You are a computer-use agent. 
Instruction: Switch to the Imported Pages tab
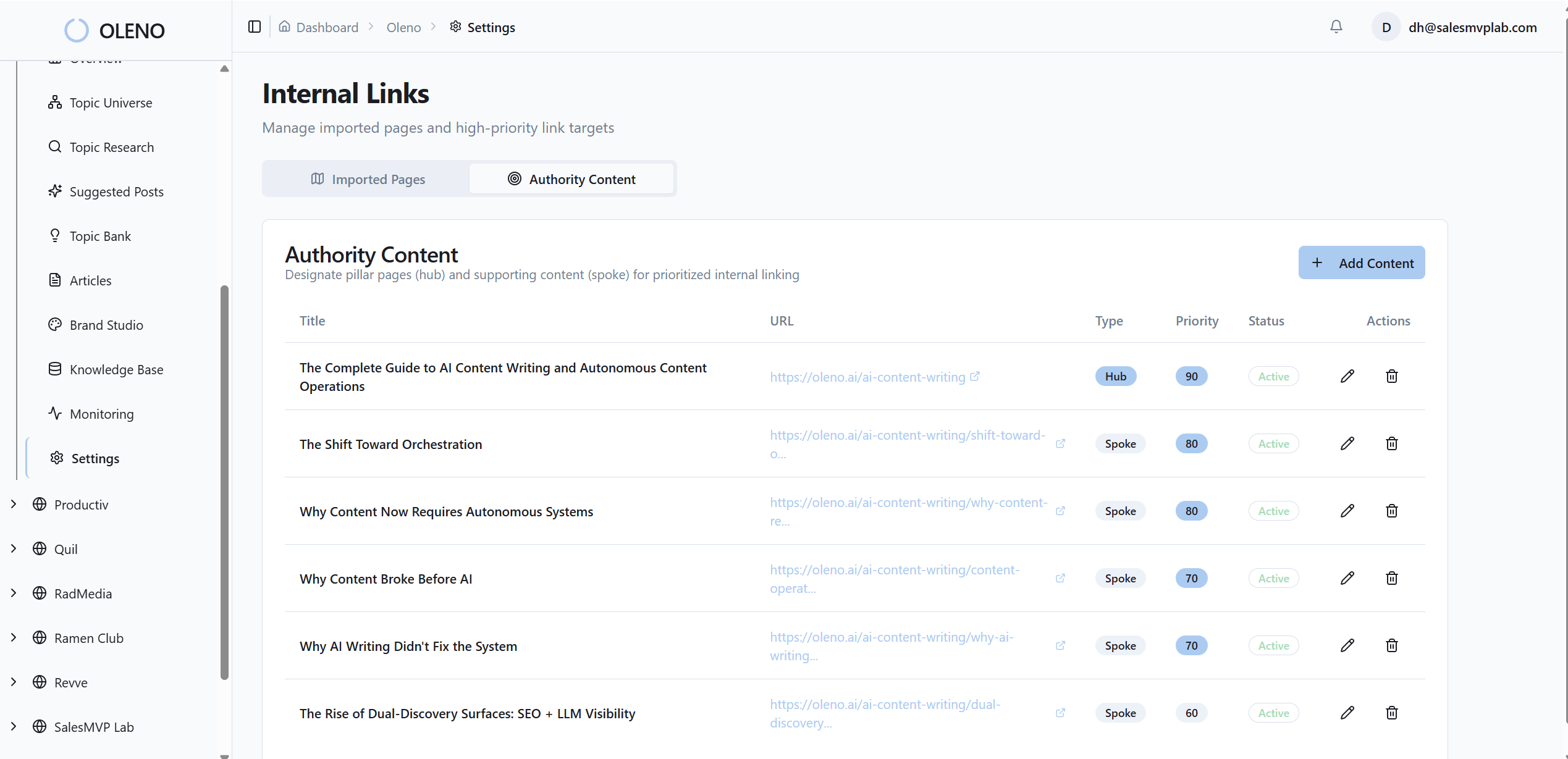pyautogui.click(x=368, y=179)
